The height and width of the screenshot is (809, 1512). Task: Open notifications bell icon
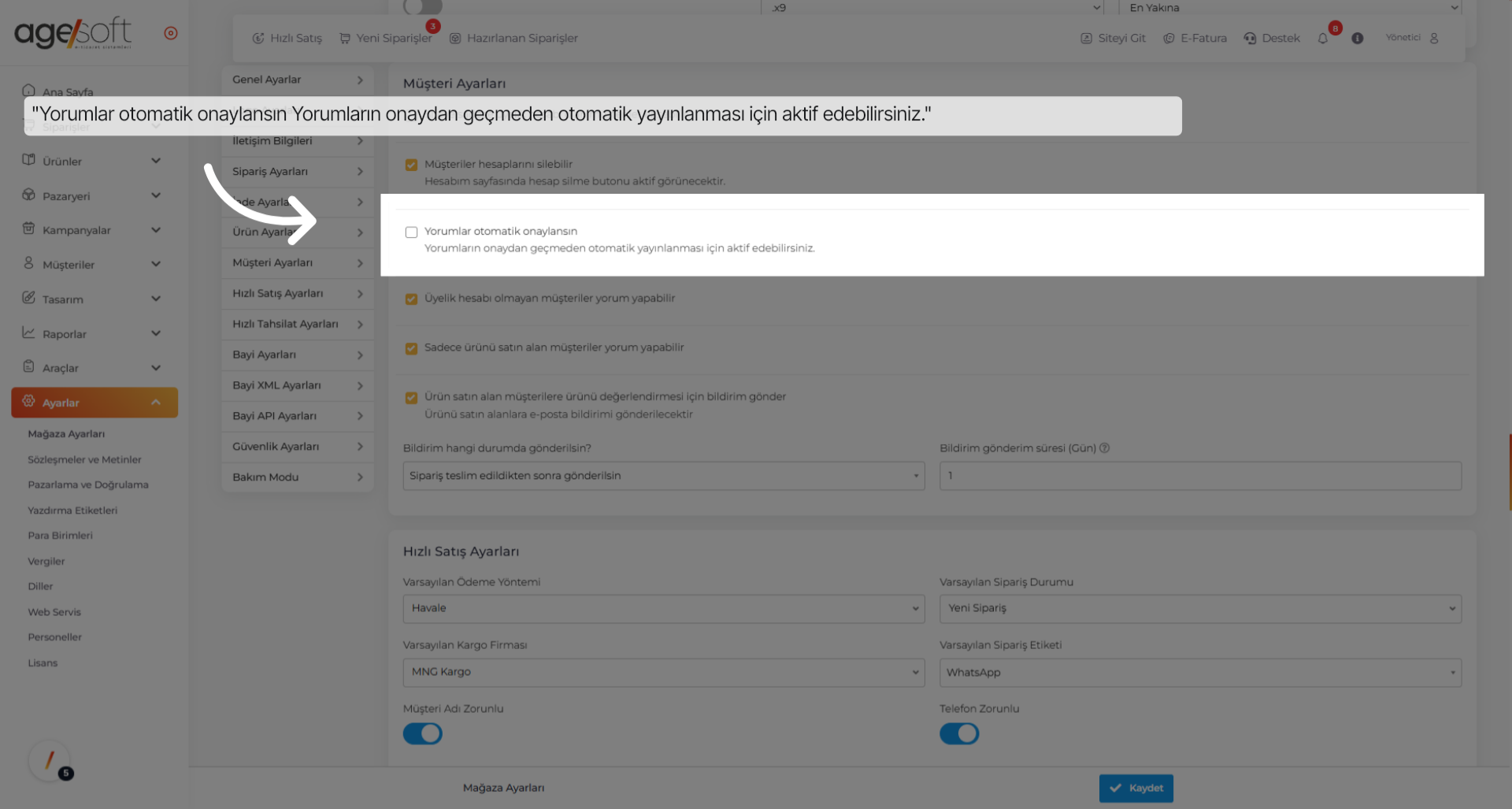click(1323, 38)
